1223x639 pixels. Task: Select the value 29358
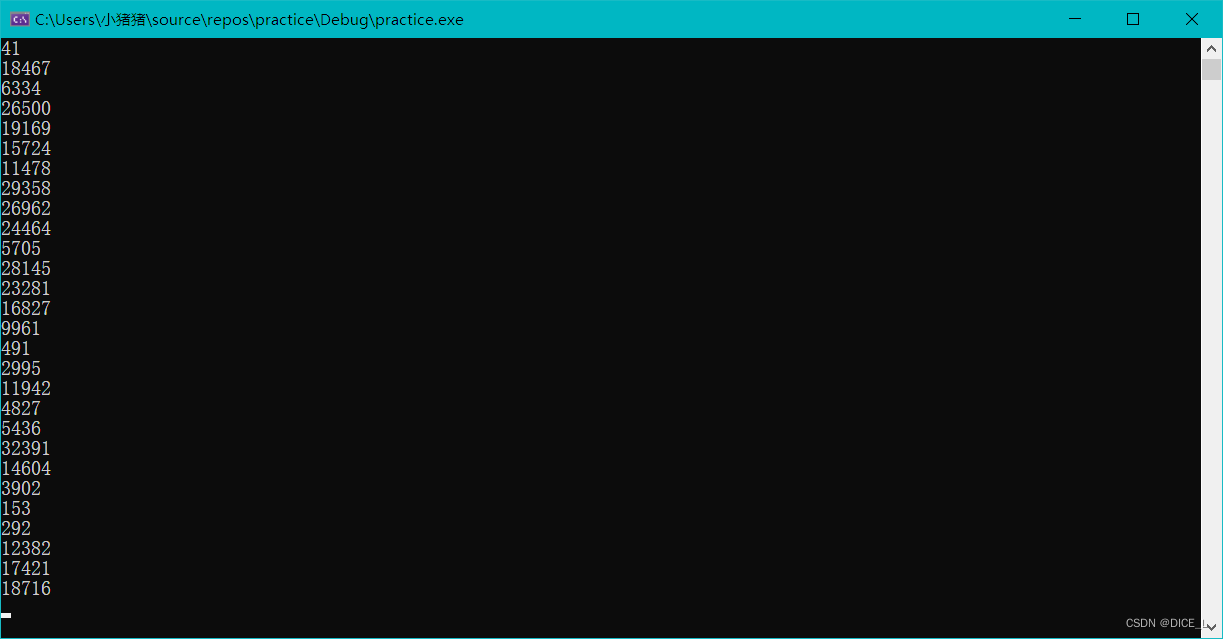(26, 189)
